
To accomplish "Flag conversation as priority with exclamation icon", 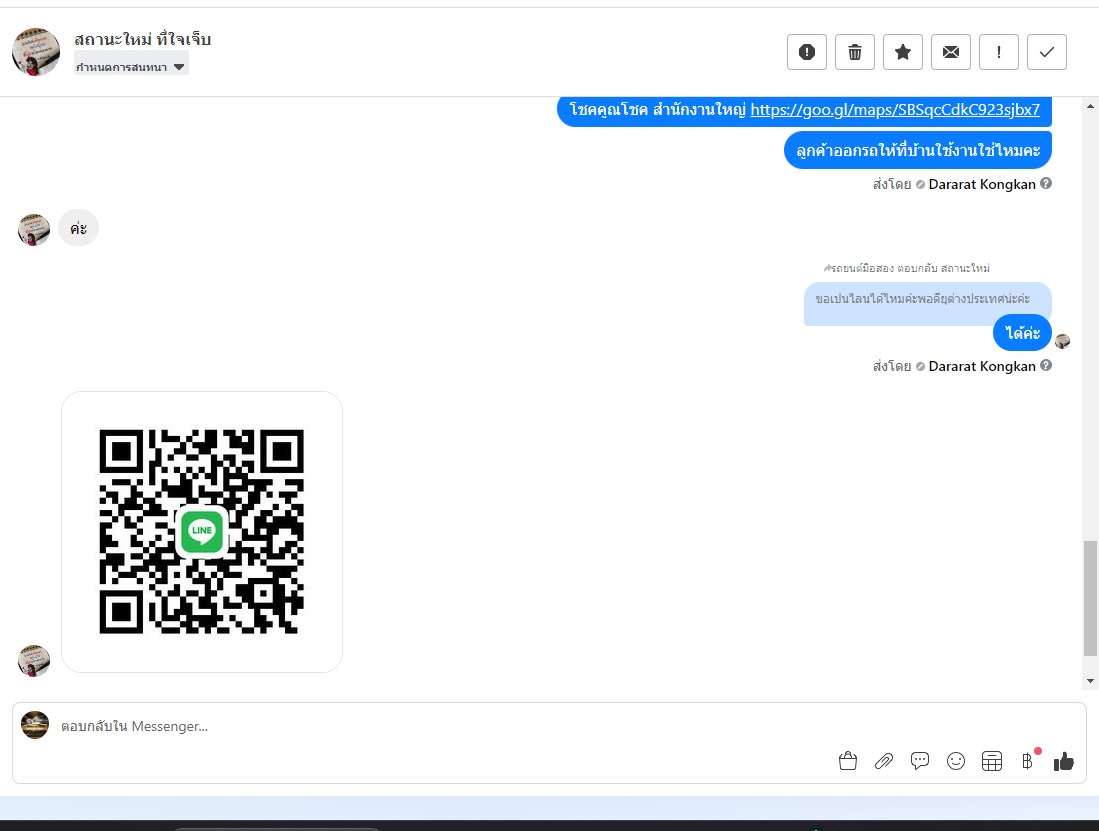I will pos(999,52).
